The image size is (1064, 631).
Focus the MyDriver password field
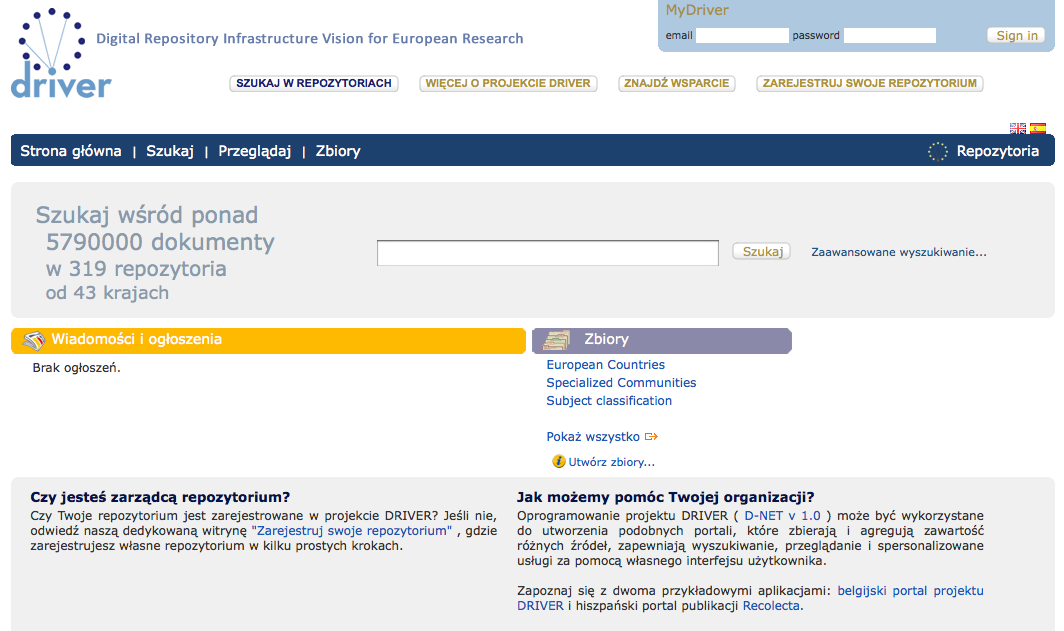(x=890, y=35)
